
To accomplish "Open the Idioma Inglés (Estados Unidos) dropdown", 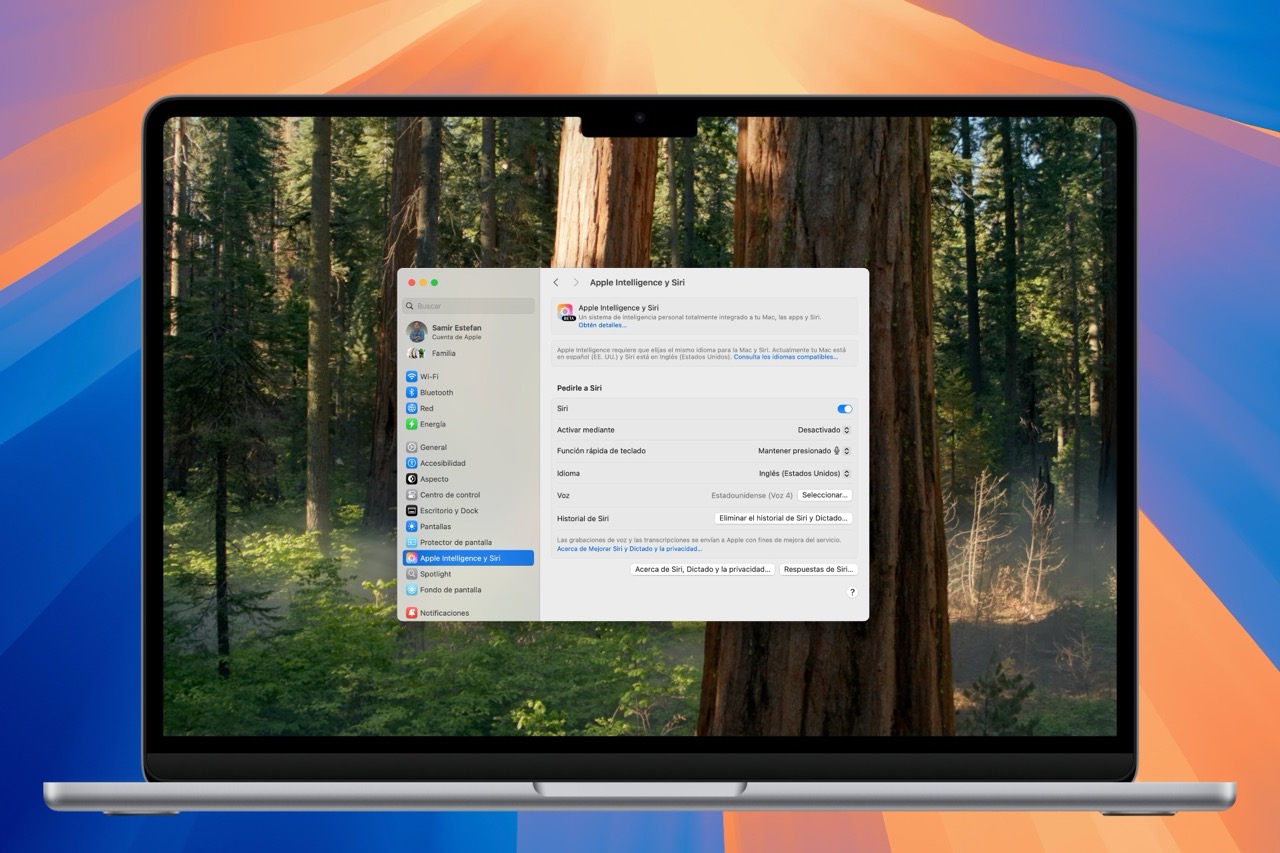I will (x=805, y=473).
